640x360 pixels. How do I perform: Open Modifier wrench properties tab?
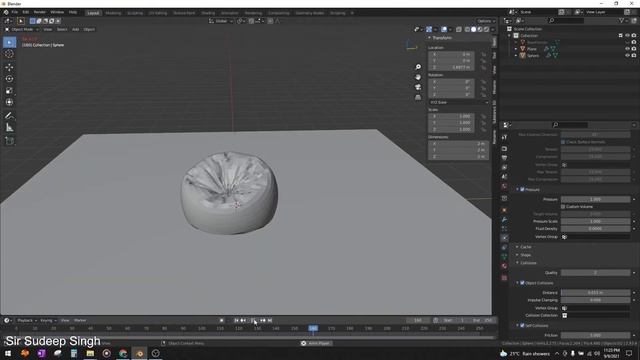504,220
